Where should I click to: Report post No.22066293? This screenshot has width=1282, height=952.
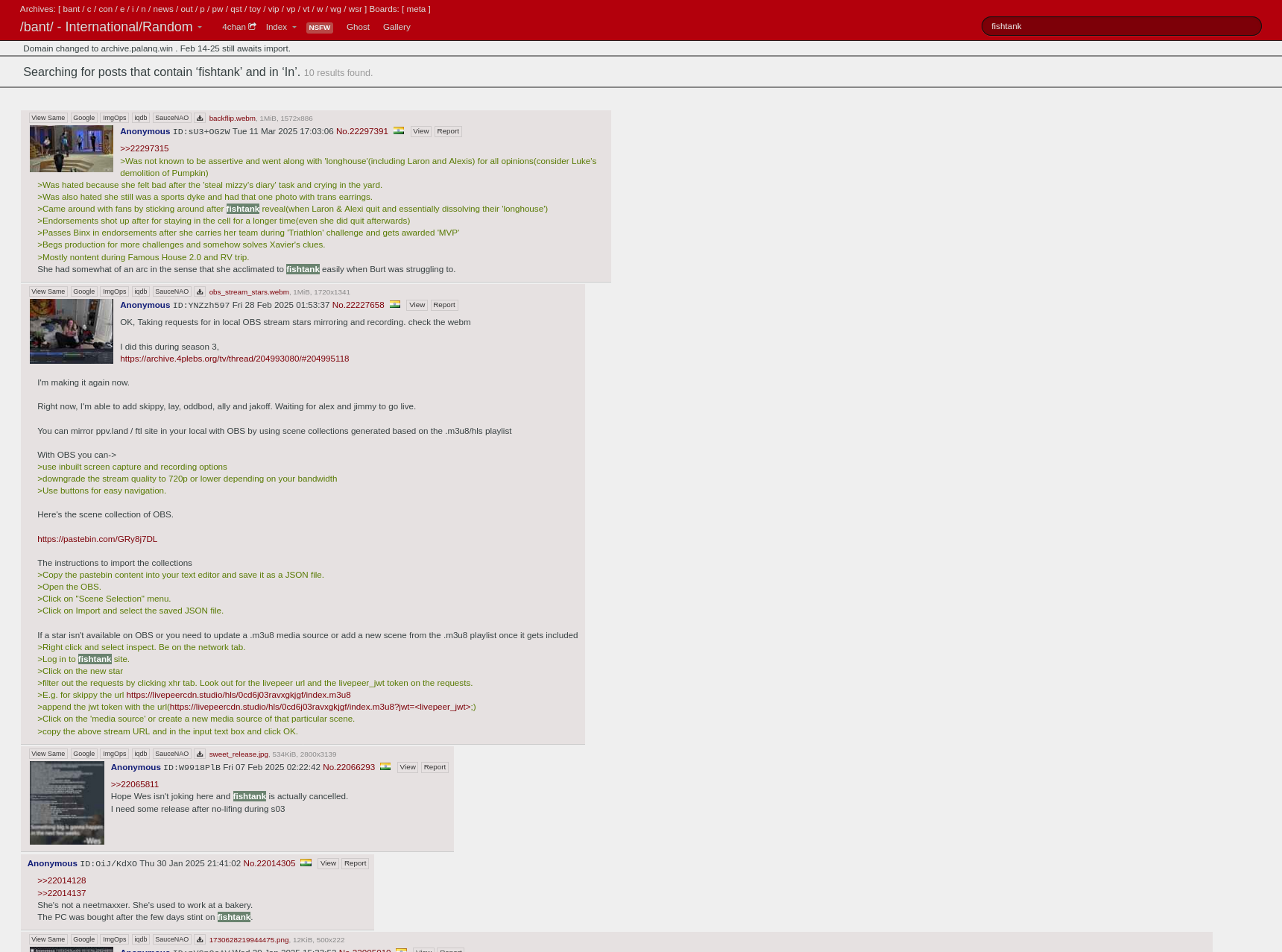coord(435,767)
